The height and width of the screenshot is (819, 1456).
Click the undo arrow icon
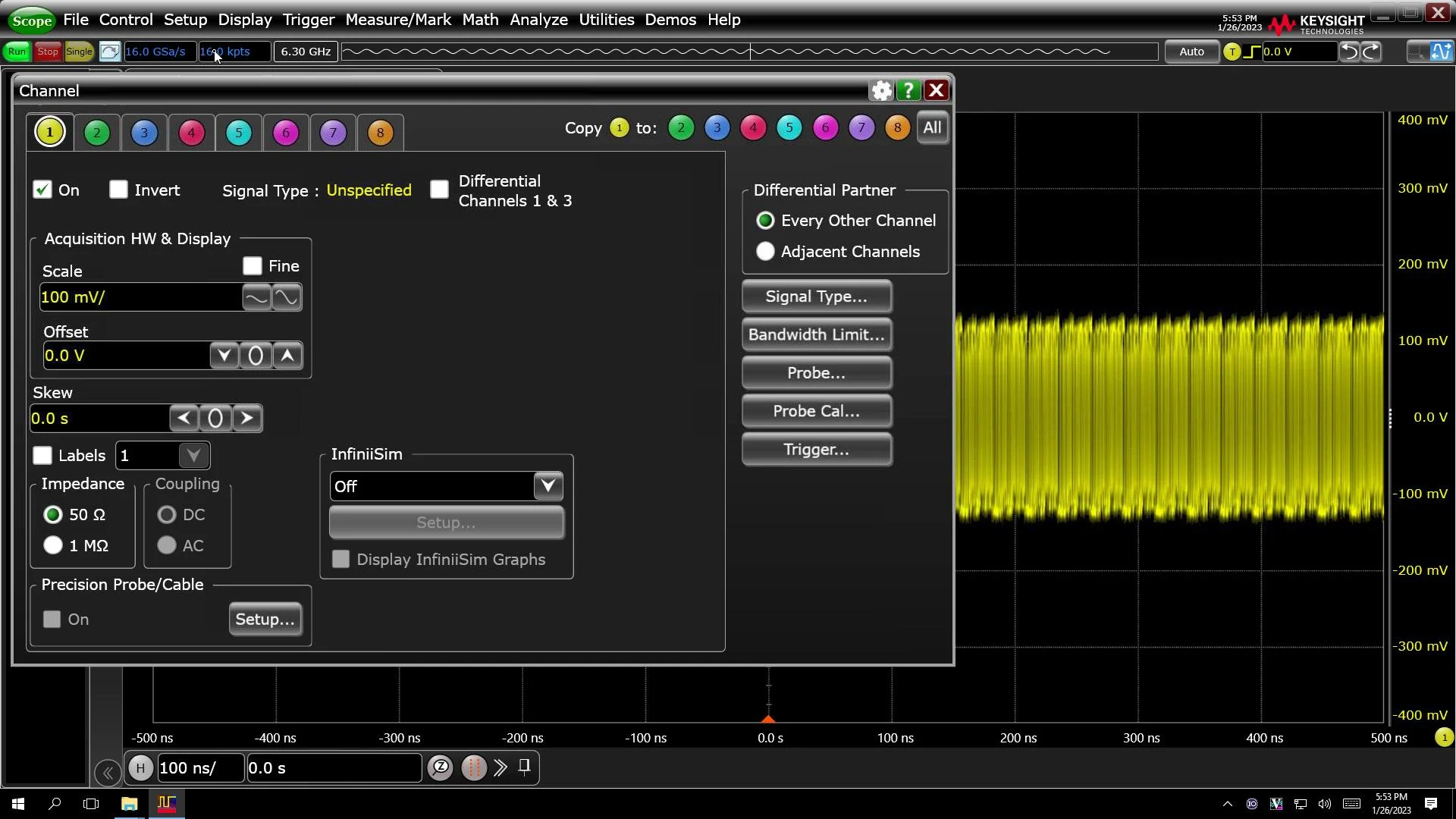(x=1349, y=52)
